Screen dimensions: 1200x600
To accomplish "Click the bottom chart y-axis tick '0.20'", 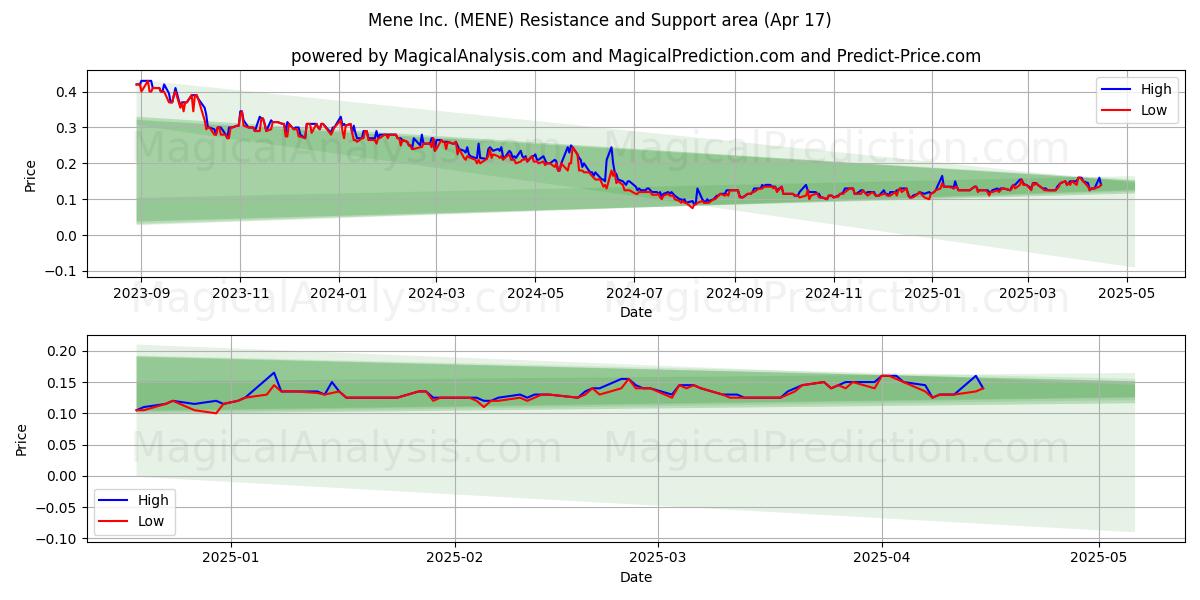I will click(64, 351).
